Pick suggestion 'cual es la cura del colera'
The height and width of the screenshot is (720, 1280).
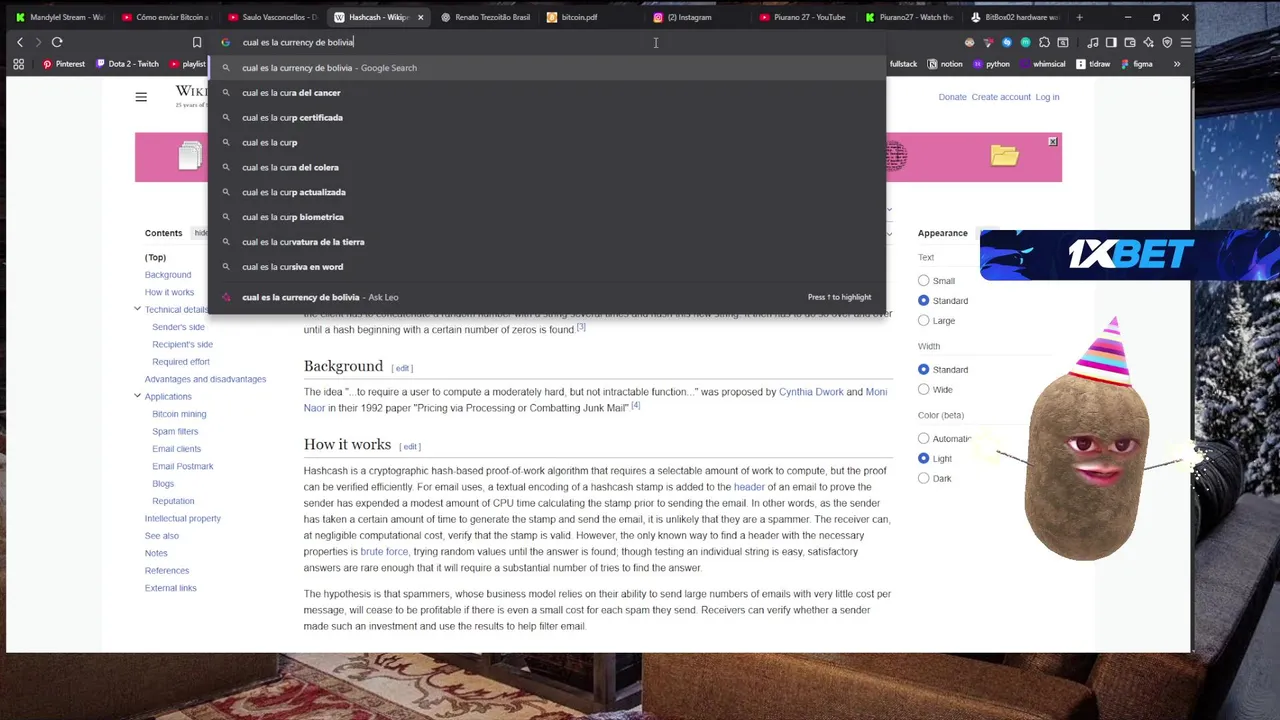pyautogui.click(x=546, y=167)
